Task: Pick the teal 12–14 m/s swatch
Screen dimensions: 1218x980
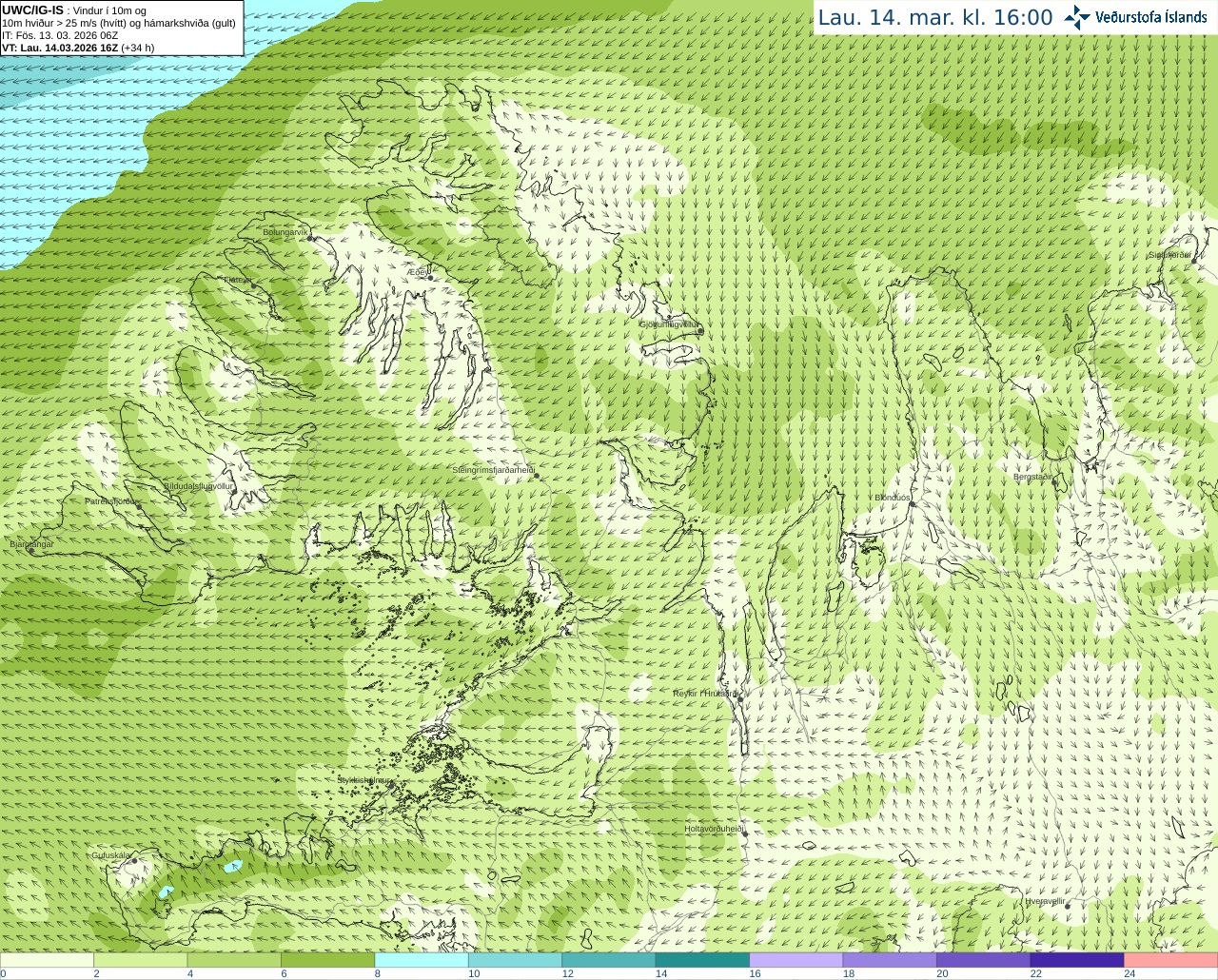Action: [609, 960]
